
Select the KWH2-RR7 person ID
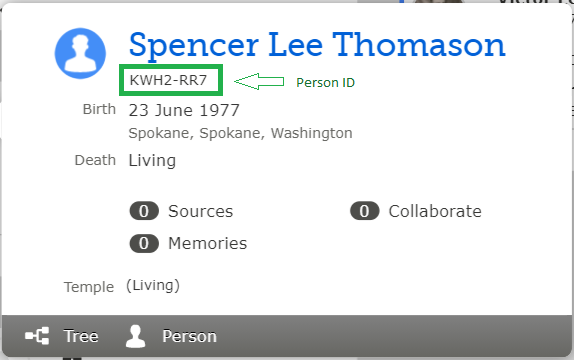168,80
